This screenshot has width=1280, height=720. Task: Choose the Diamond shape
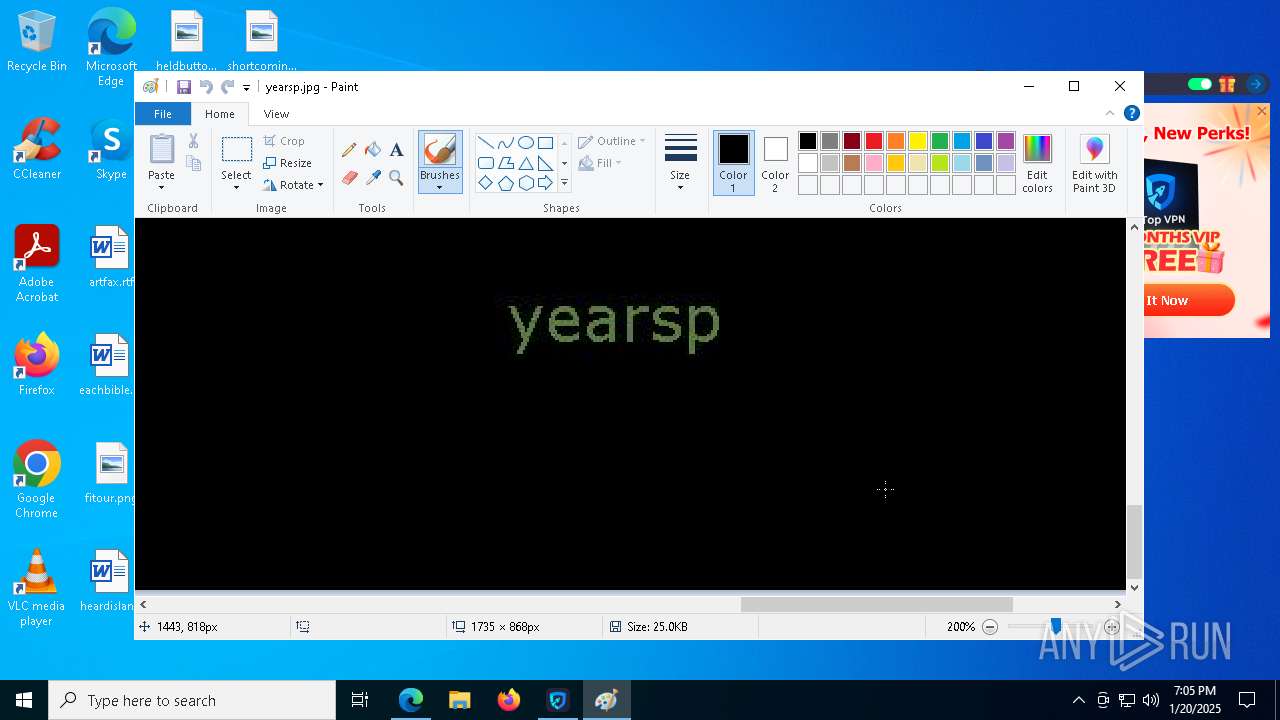485,183
